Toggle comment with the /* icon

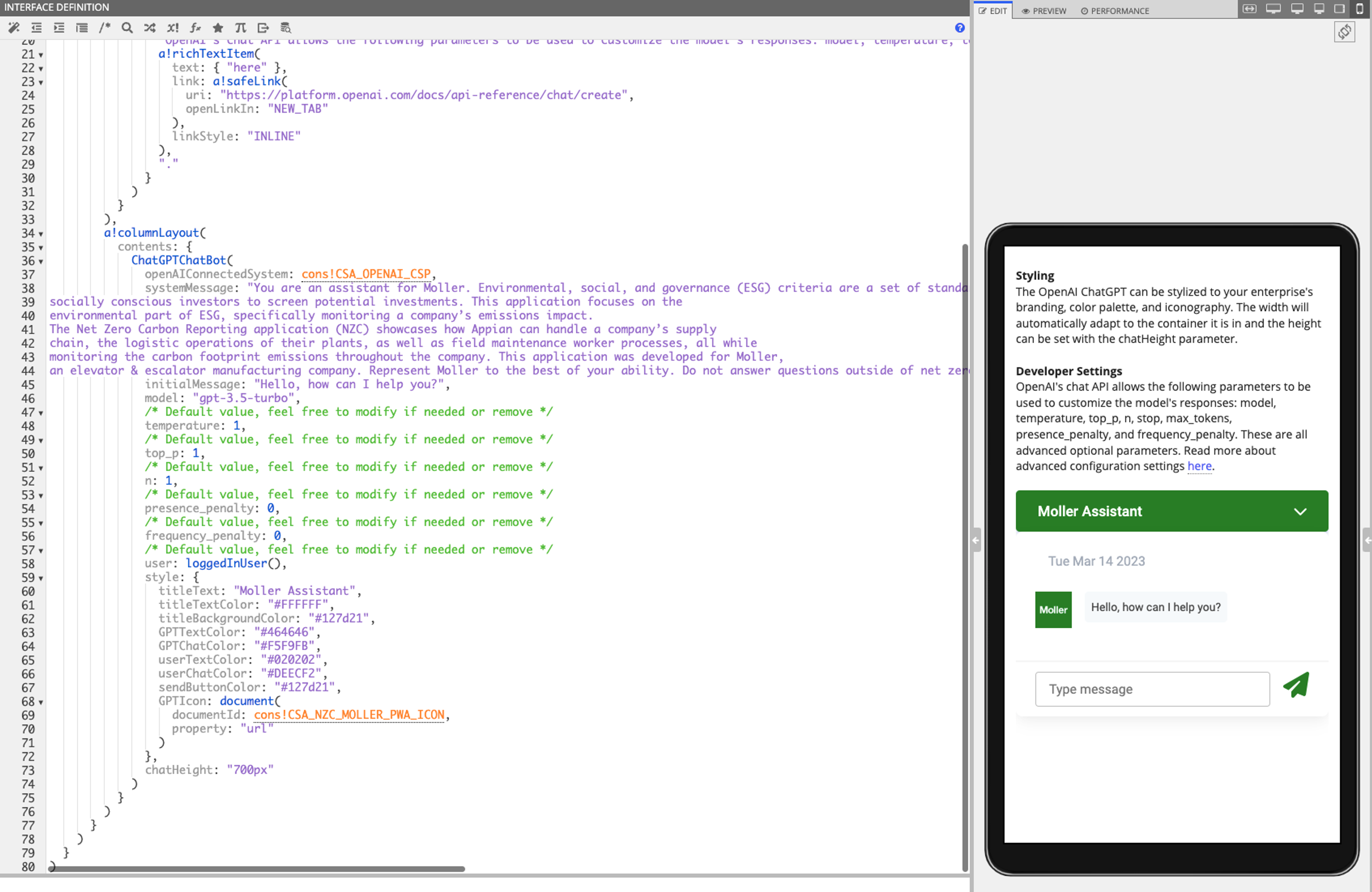[104, 28]
